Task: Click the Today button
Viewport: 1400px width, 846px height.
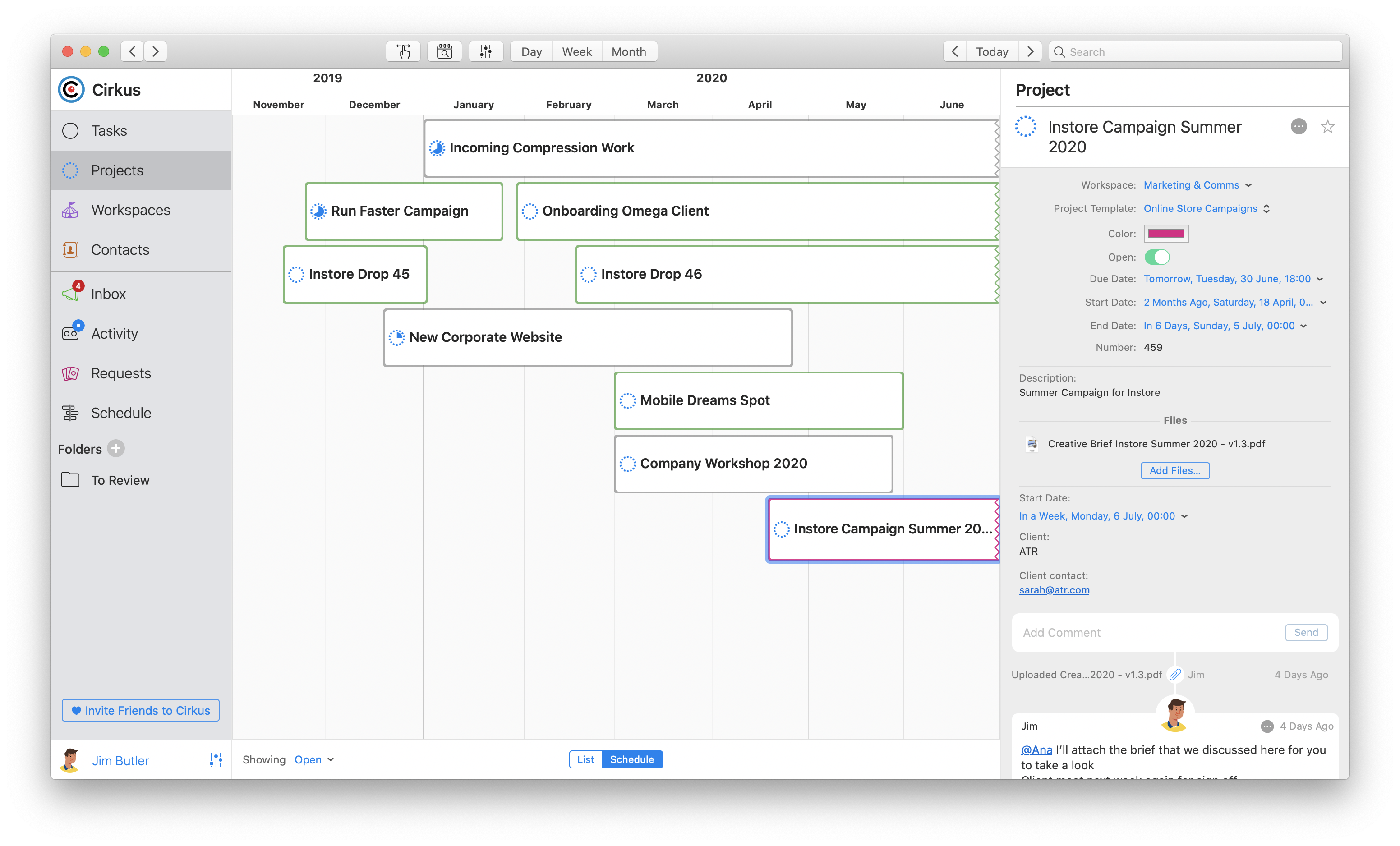Action: (992, 52)
